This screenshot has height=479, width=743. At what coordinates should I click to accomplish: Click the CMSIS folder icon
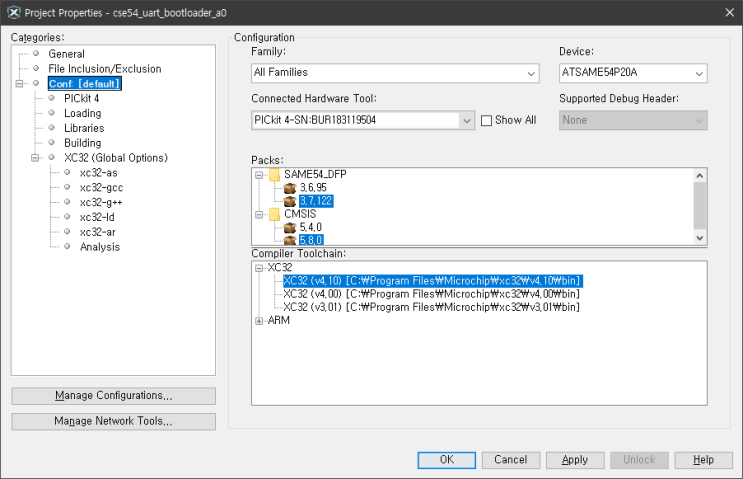273,213
